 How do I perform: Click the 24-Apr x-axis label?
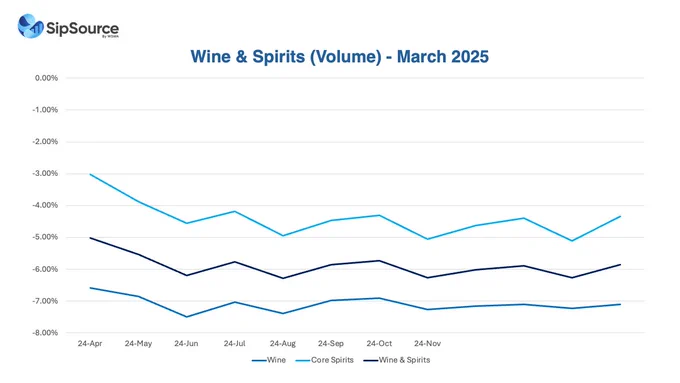(90, 344)
